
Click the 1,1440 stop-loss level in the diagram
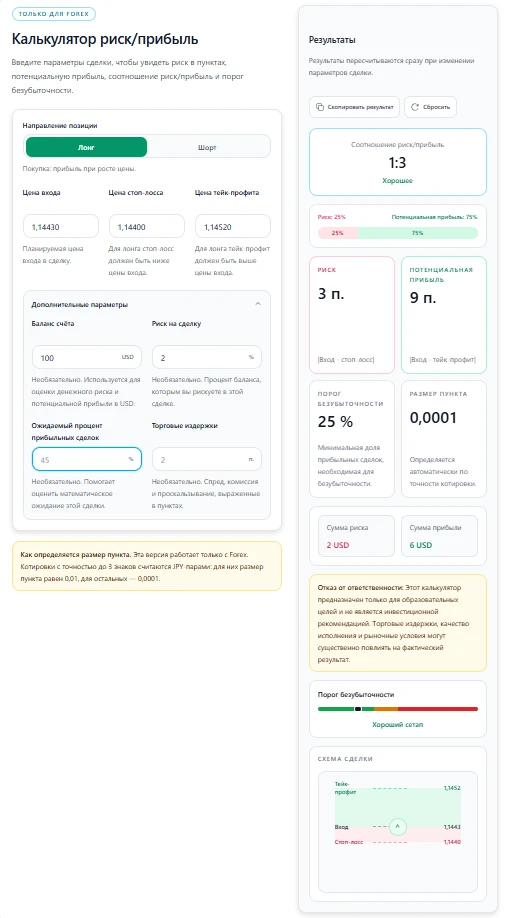[452, 842]
